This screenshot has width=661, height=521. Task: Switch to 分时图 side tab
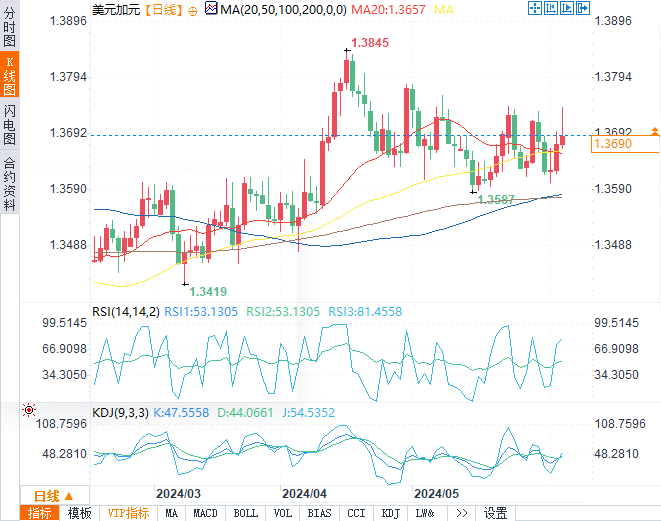[x=10, y=27]
